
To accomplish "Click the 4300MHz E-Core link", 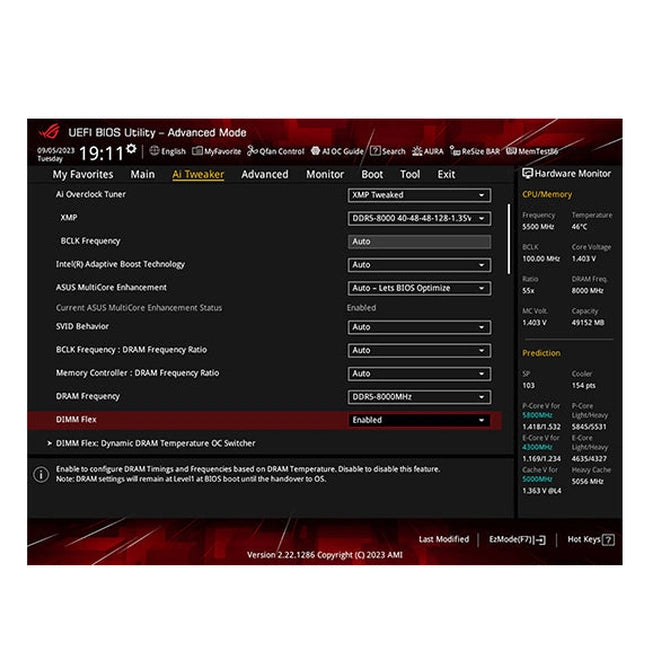I will [537, 447].
